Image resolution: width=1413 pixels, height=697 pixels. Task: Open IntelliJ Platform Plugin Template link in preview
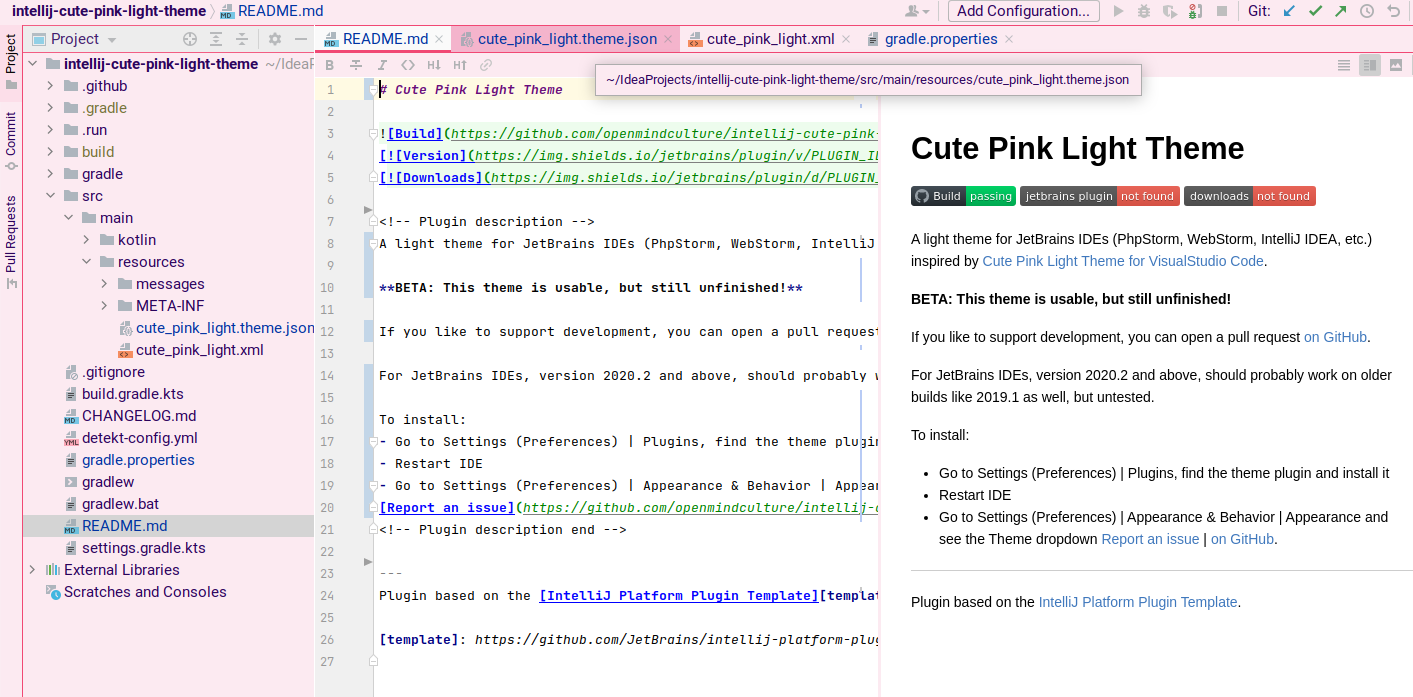point(1138,602)
